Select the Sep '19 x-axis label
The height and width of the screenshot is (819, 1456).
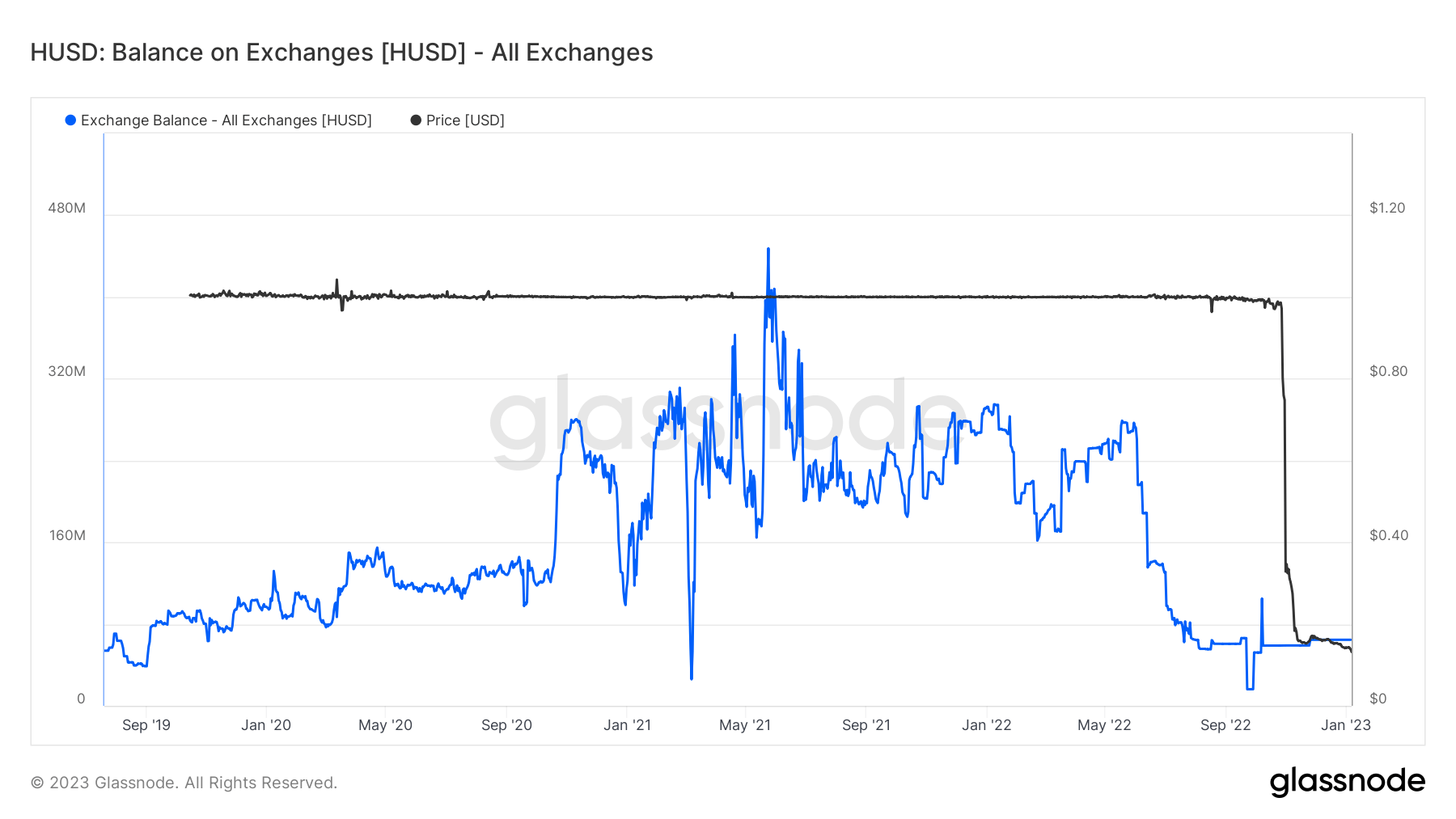click(146, 725)
